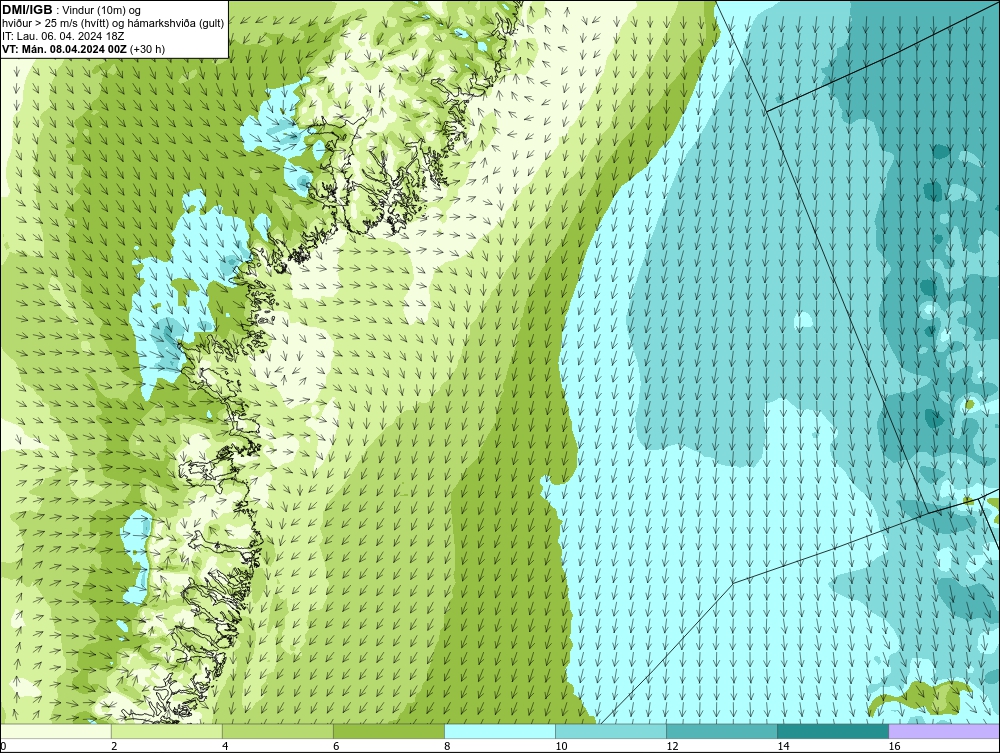Click the legend label '16'

pyautogui.click(x=894, y=746)
